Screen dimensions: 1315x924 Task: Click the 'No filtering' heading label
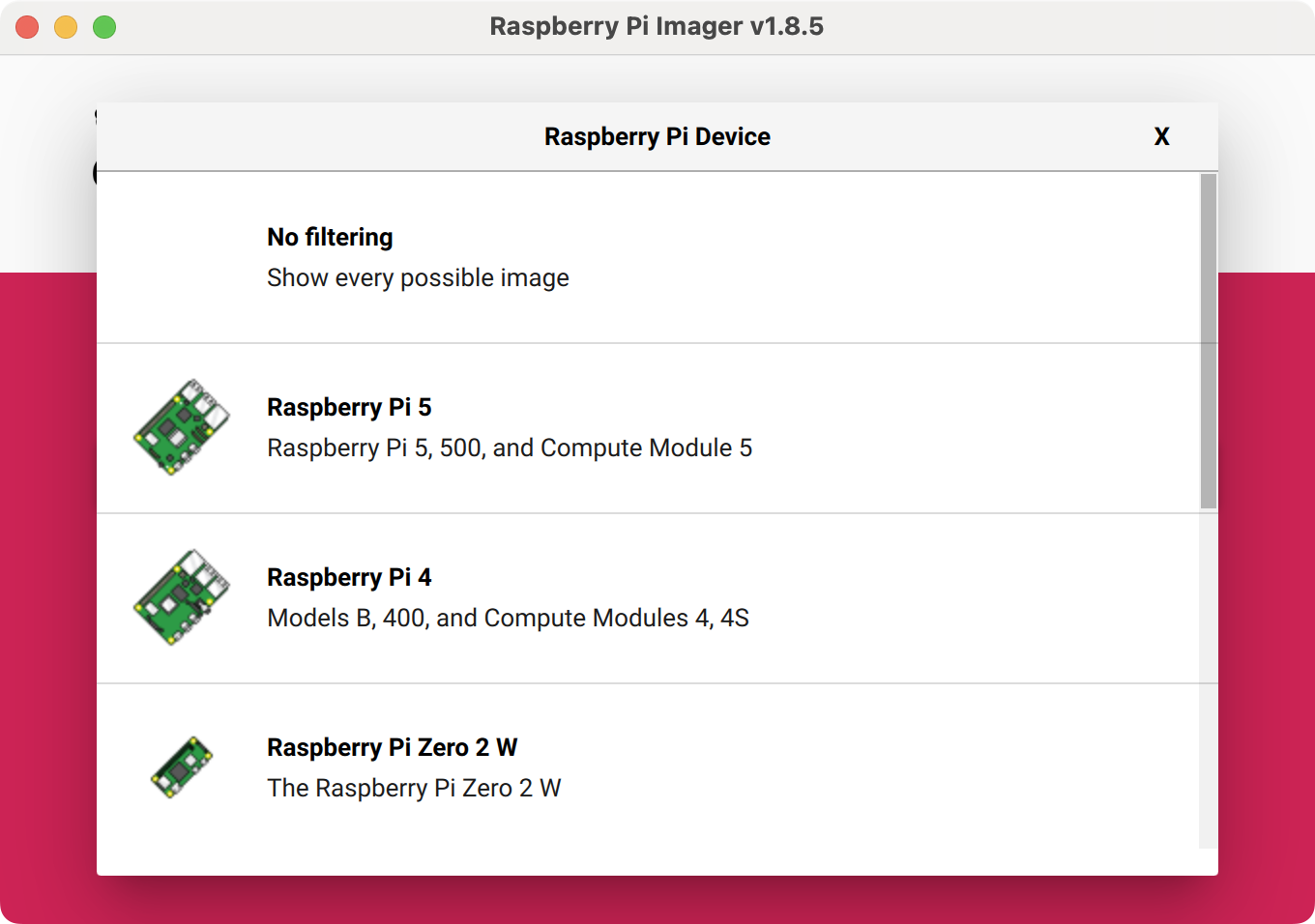(330, 237)
